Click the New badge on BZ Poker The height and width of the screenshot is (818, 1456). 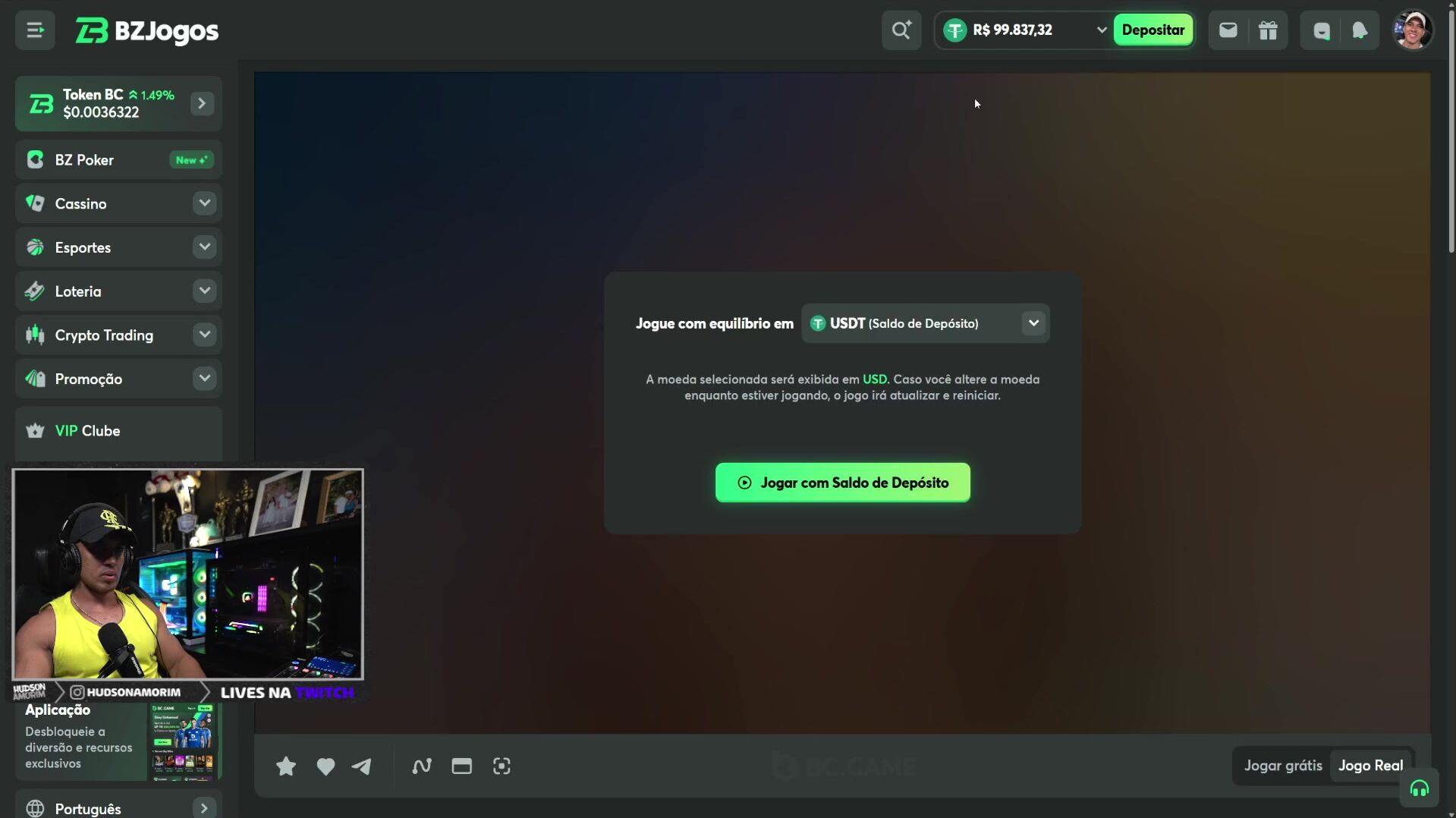[191, 160]
